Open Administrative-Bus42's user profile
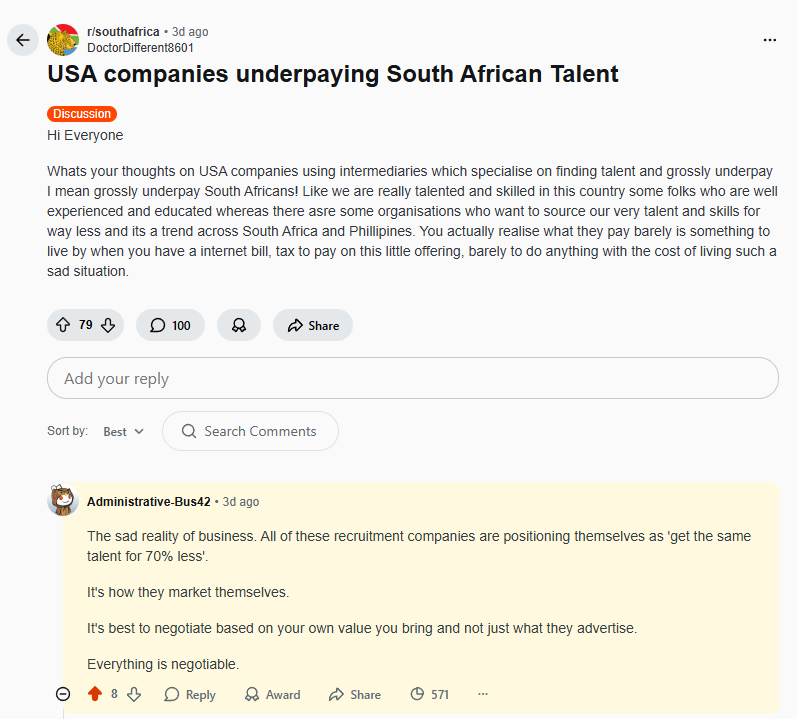This screenshot has width=797, height=719. tap(148, 501)
